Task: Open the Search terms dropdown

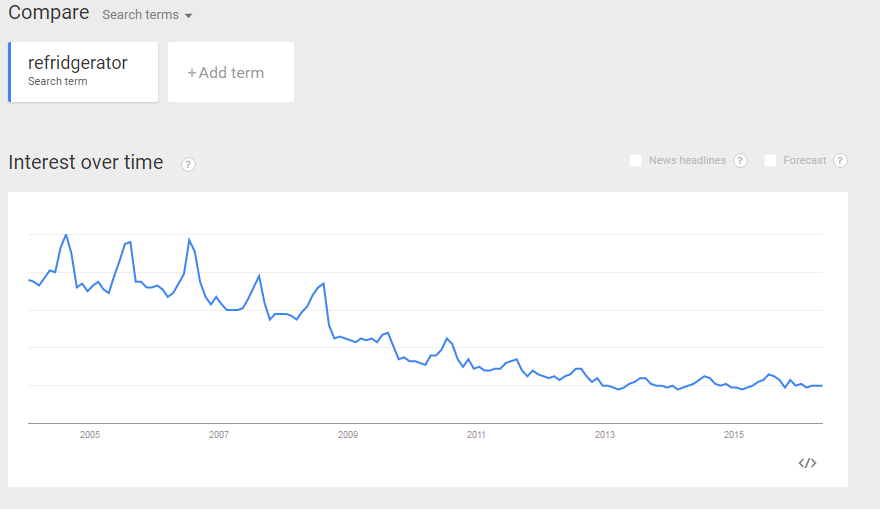Action: pyautogui.click(x=147, y=15)
